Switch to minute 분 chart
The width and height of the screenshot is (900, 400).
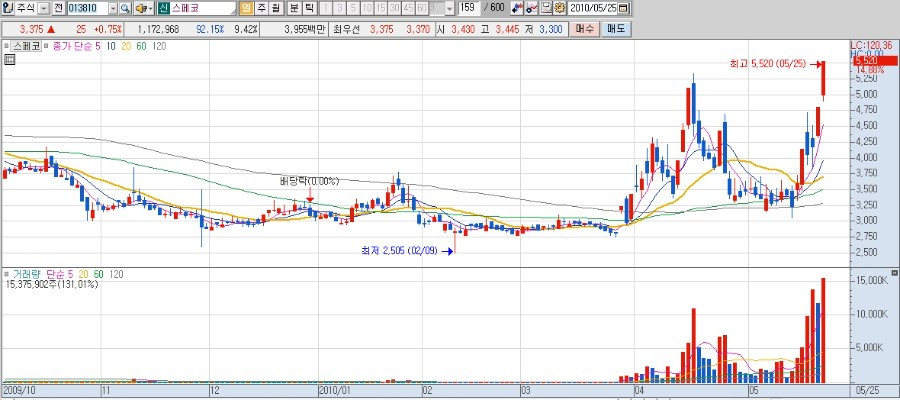[293, 8]
